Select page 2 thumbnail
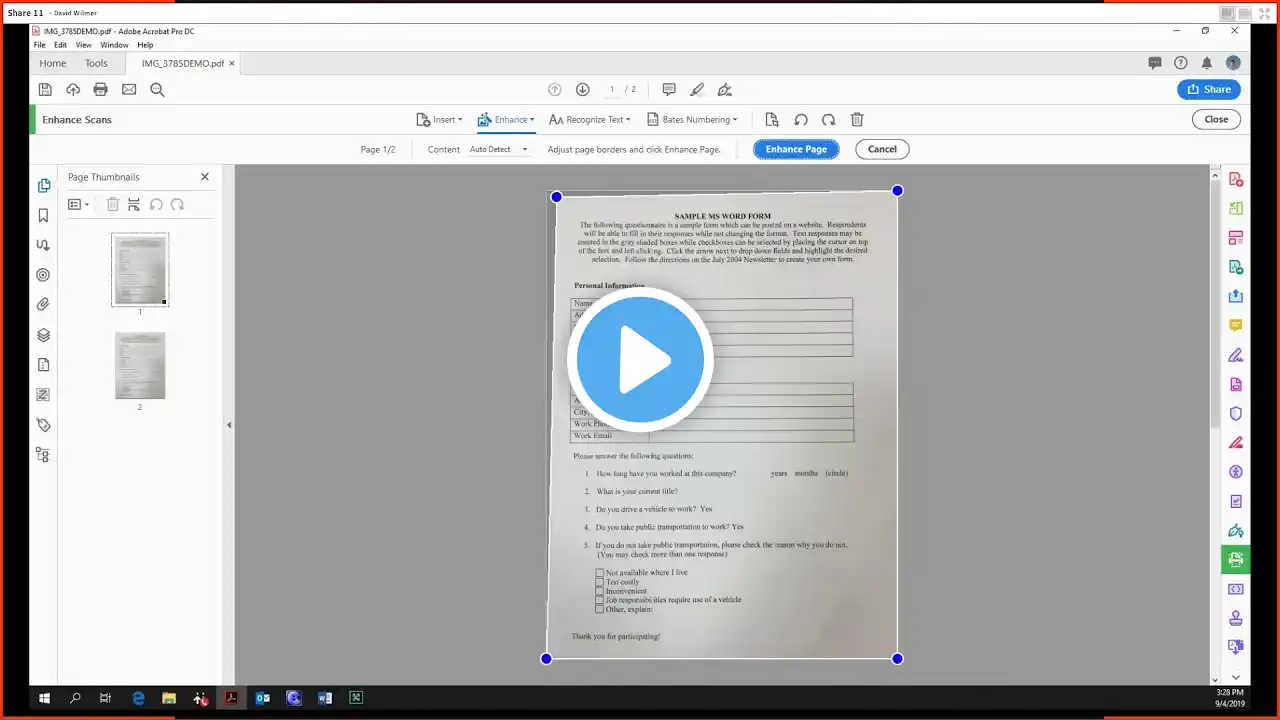The width and height of the screenshot is (1280, 720). point(140,366)
